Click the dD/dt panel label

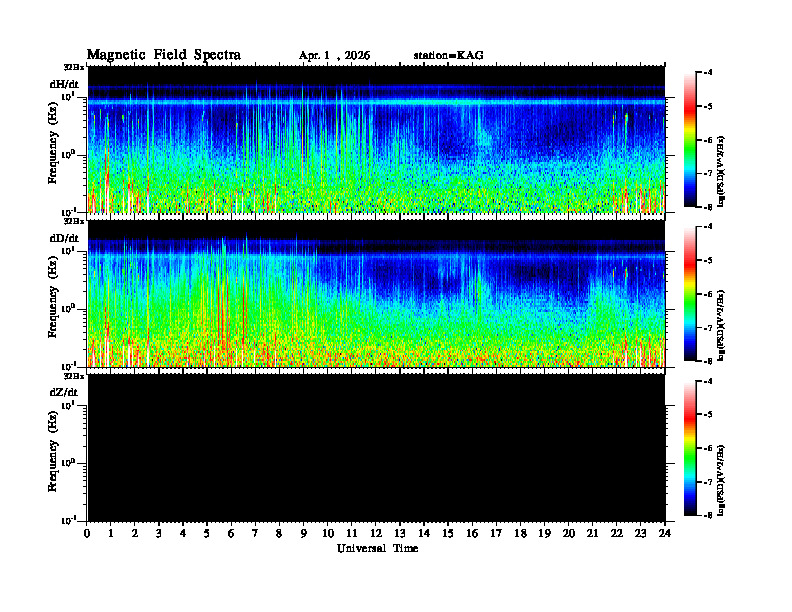click(x=64, y=238)
